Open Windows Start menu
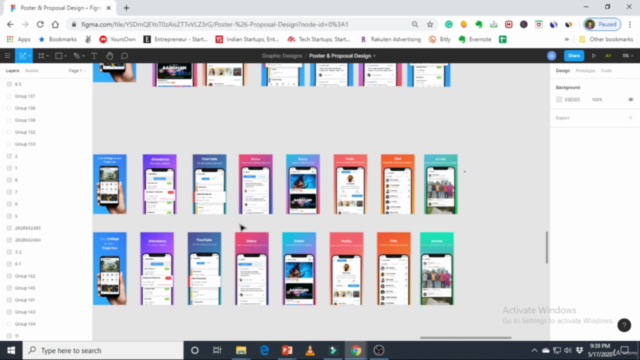Viewport: 640px width, 360px height. (11, 351)
